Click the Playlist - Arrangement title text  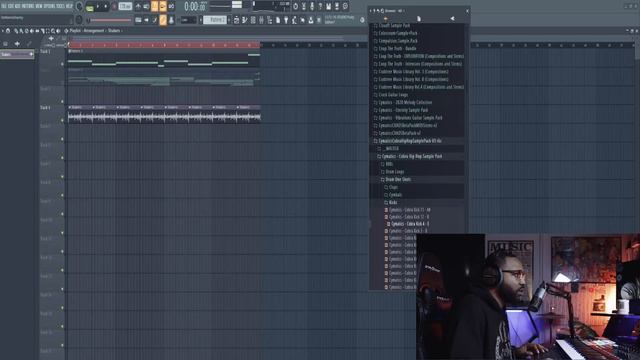pyautogui.click(x=87, y=31)
